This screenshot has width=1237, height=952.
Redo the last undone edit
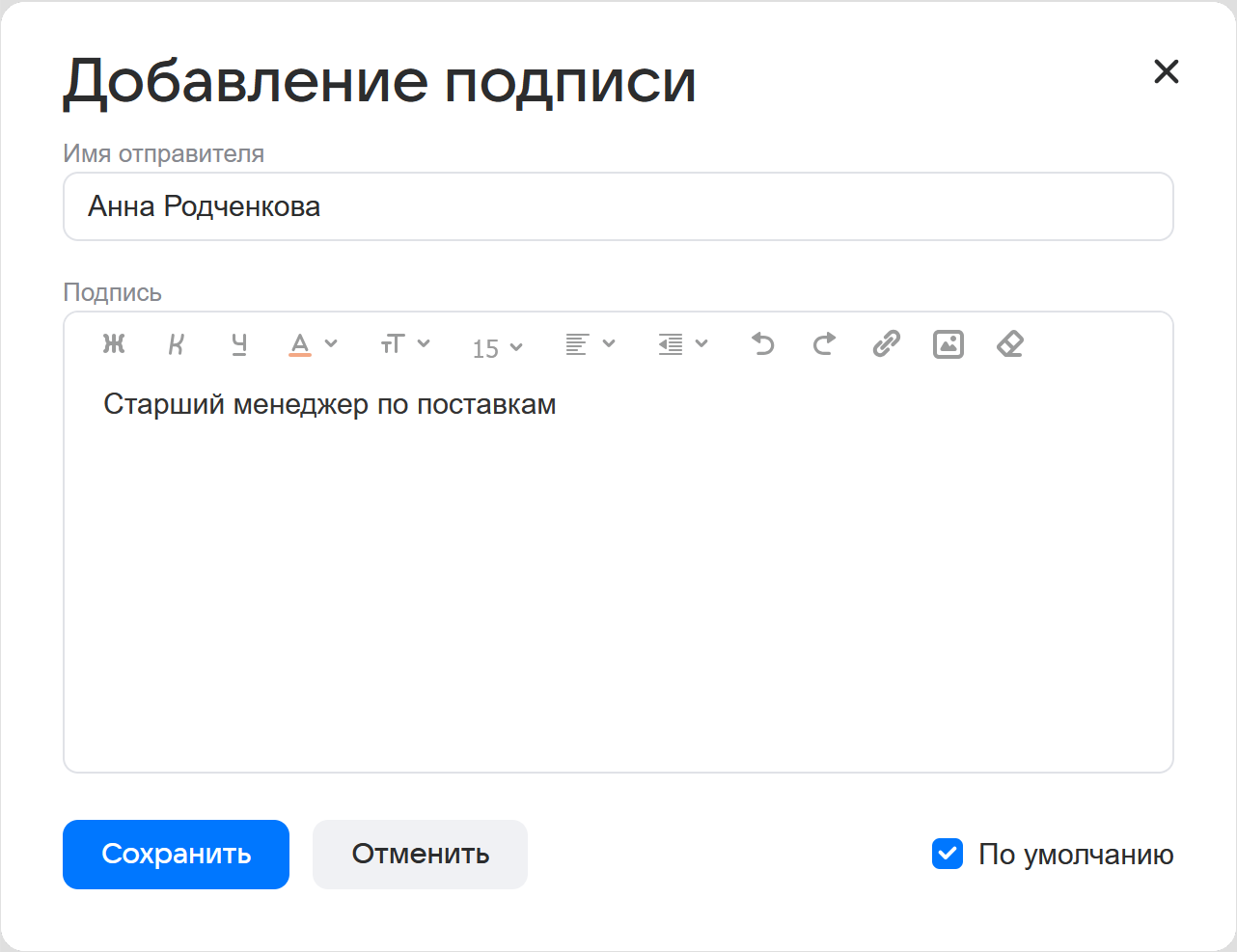click(x=824, y=344)
